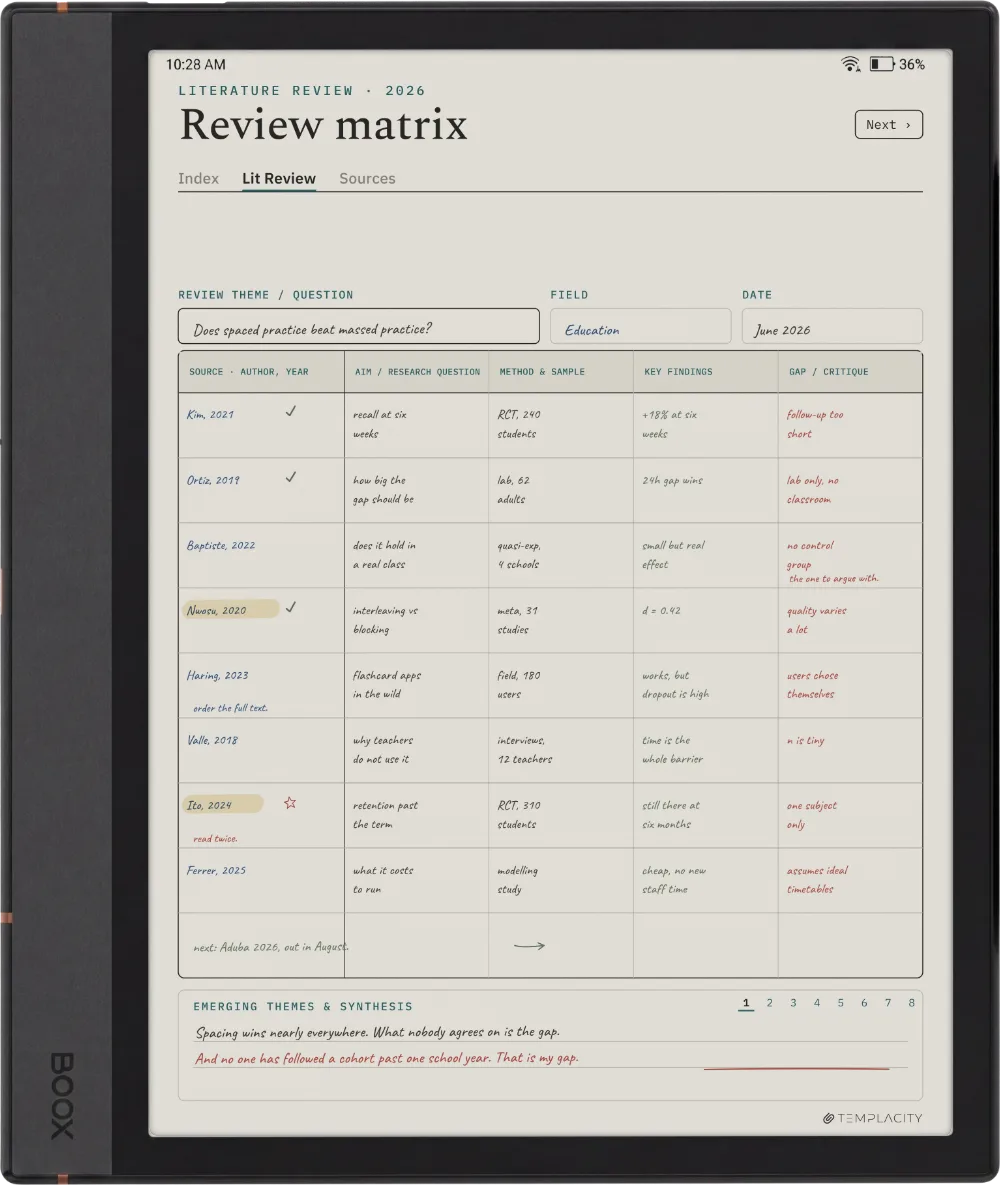Jump to page 8
This screenshot has width=1000, height=1186.
(911, 1003)
